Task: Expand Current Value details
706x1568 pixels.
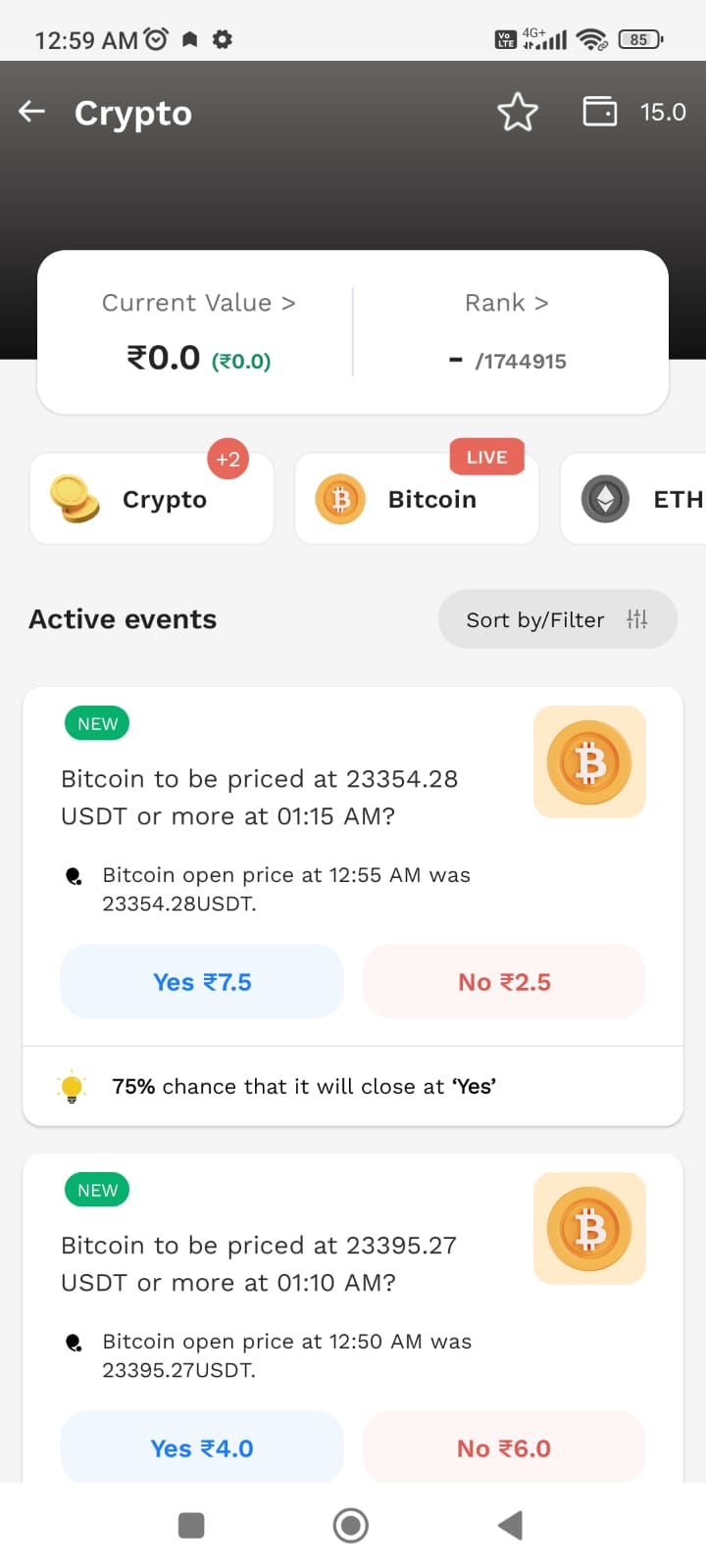Action: click(x=198, y=303)
